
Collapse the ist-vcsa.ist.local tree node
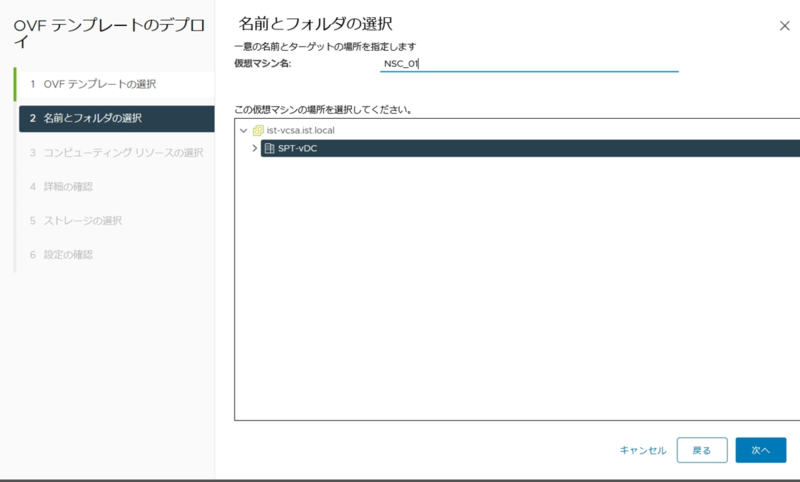(243, 131)
